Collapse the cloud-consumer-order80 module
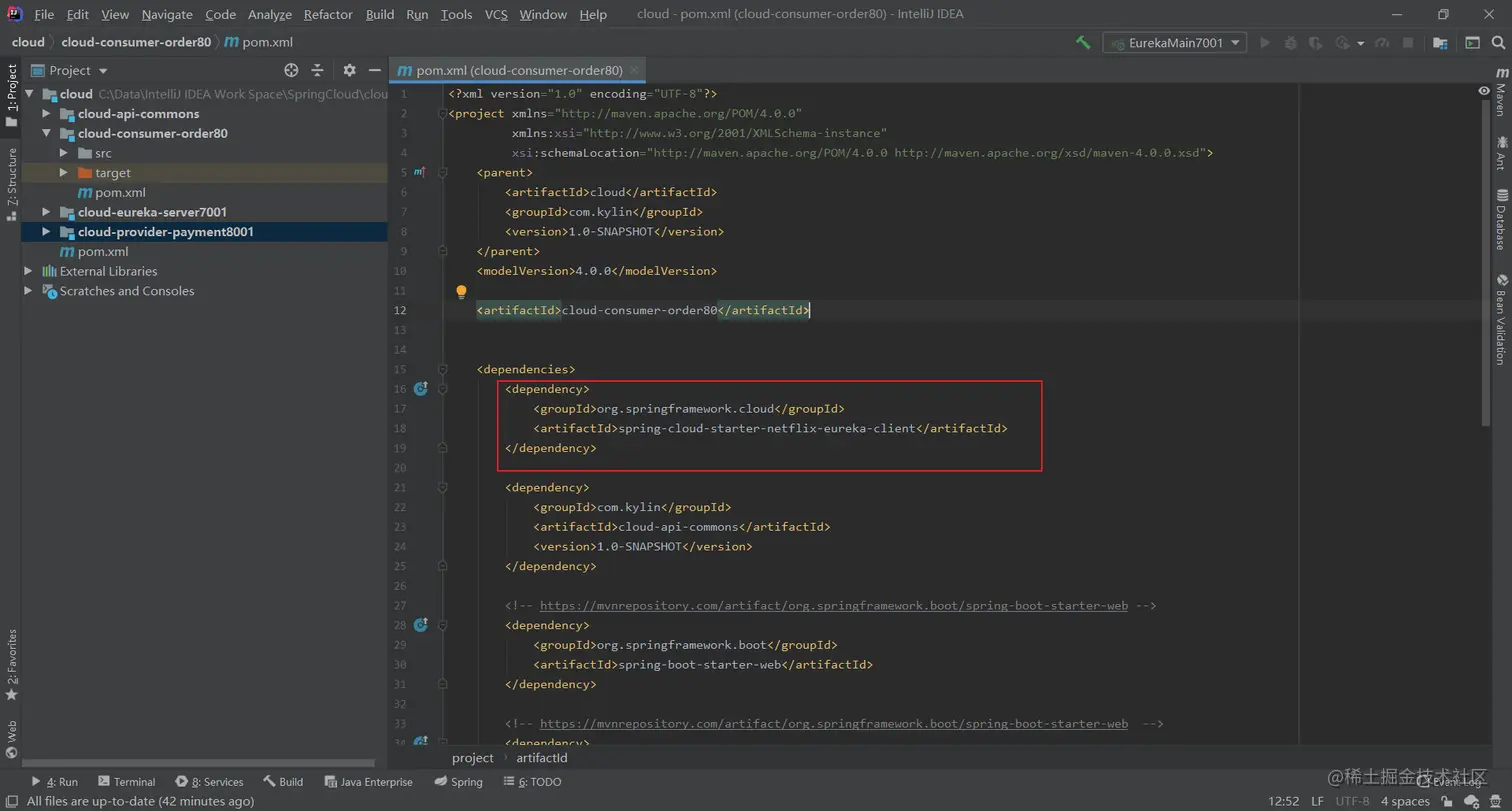Screen dimensions: 1512x811 point(46,133)
